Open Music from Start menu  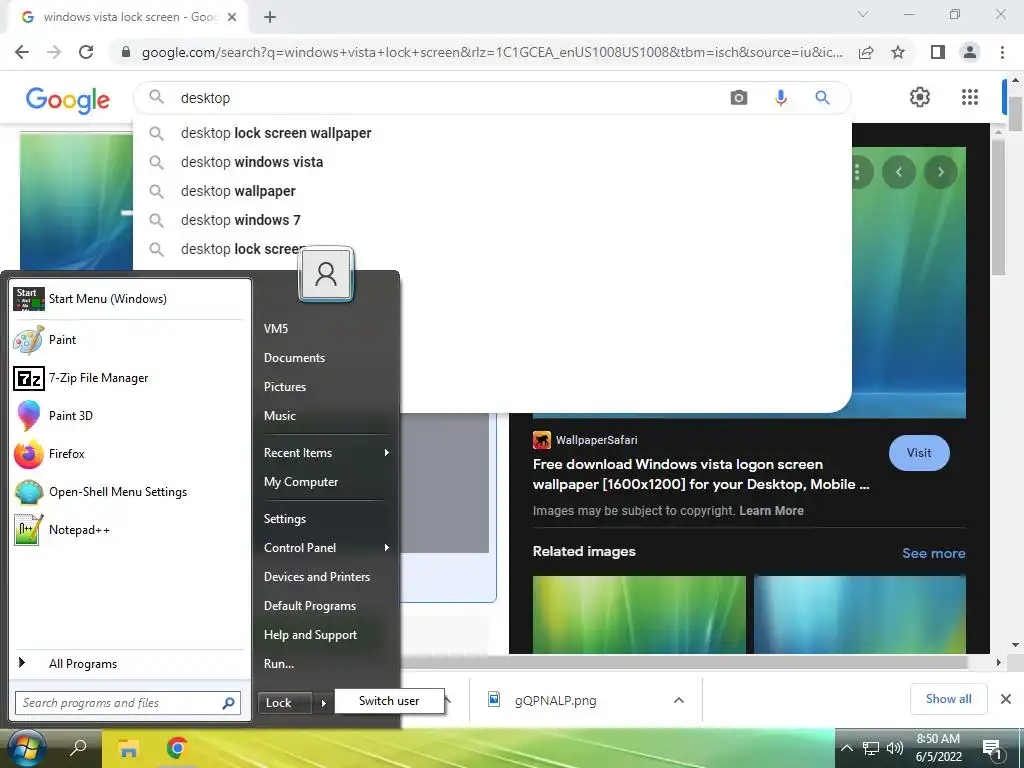280,415
